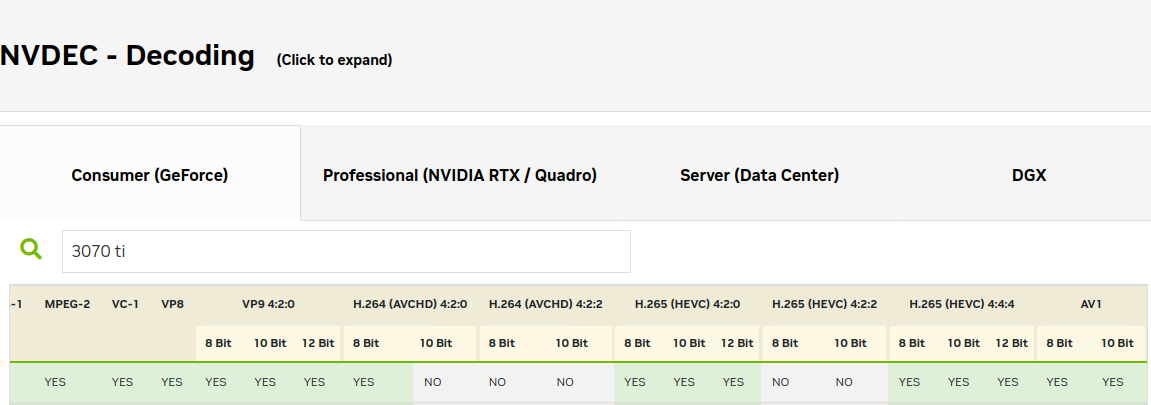The width and height of the screenshot is (1151, 405).
Task: Focus the search field containing "3070 ti"
Action: click(x=346, y=251)
